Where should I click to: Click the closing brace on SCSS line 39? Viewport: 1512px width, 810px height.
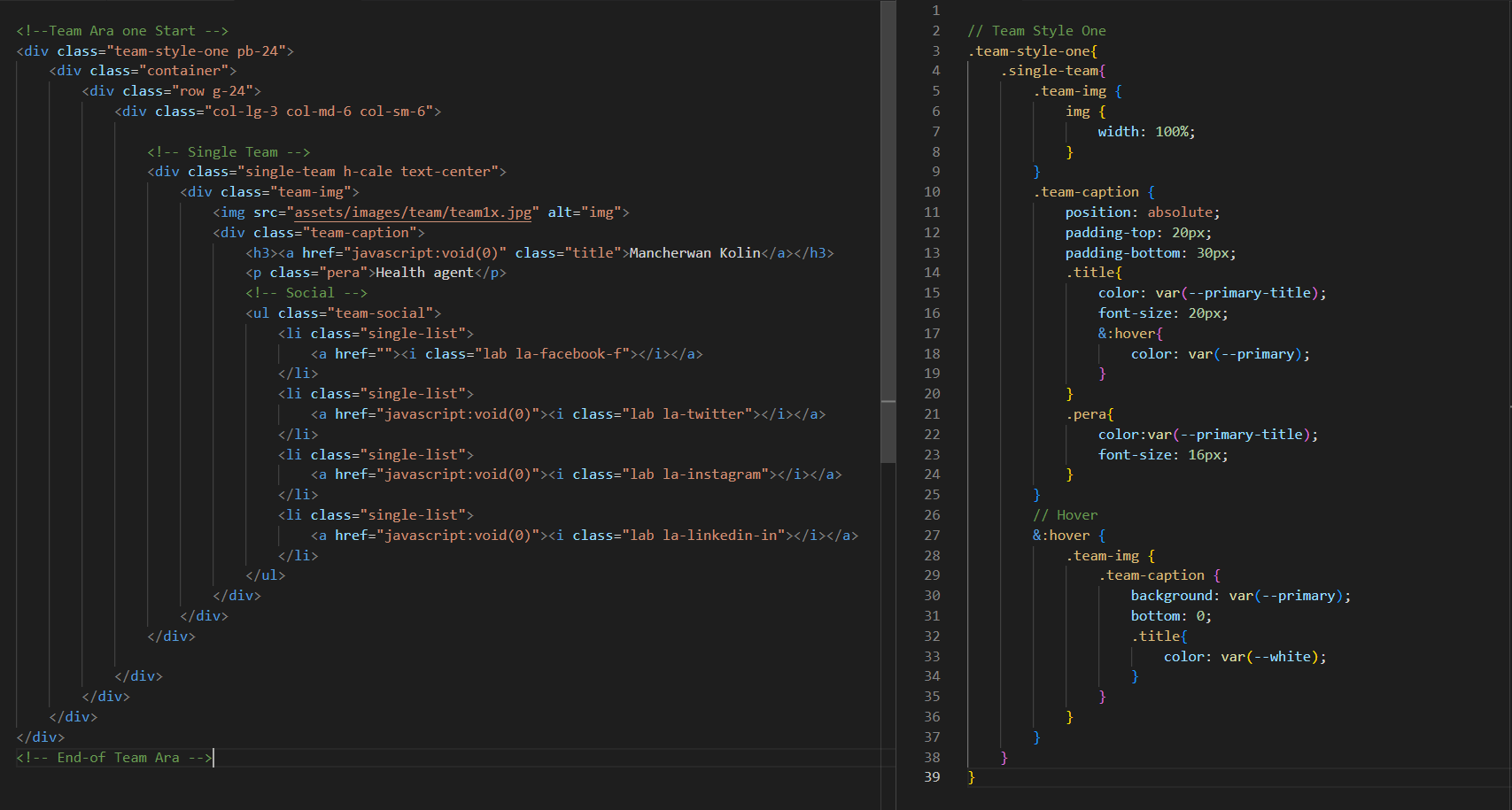972,777
